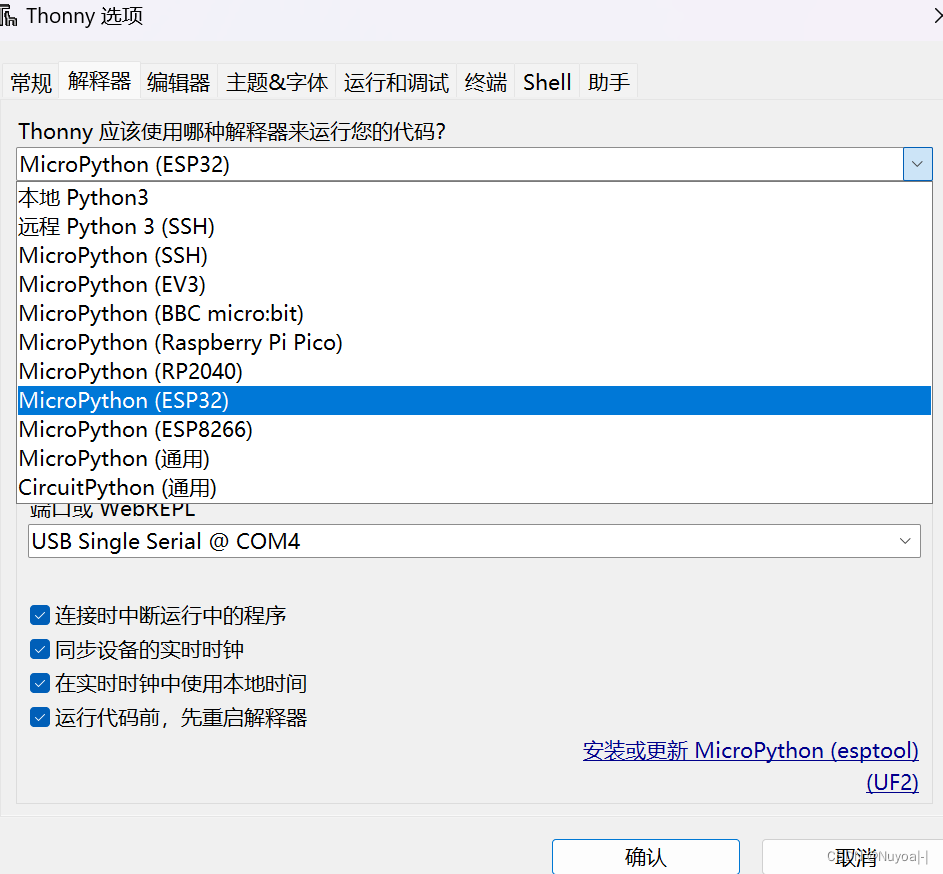Open the 运行和调试 tab
This screenshot has height=874, width=943.
[x=396, y=82]
